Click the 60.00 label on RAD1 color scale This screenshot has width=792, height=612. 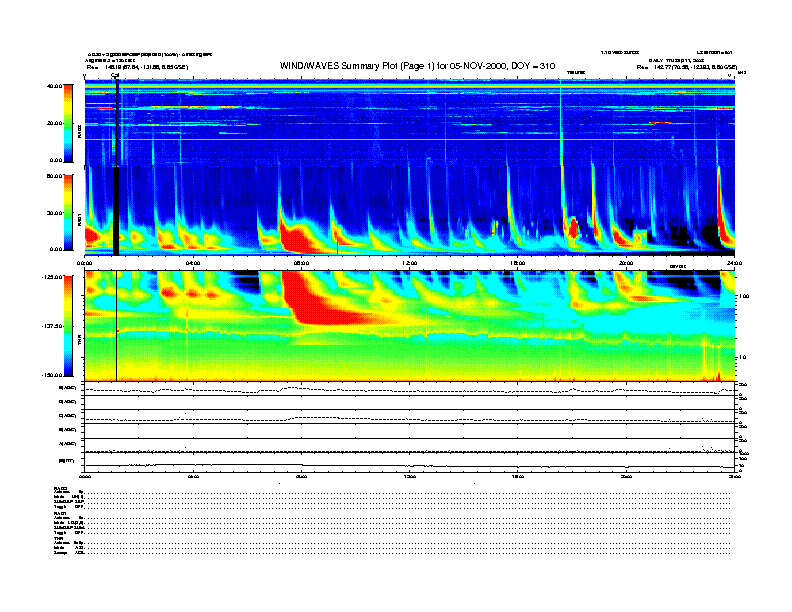pyautogui.click(x=55, y=176)
